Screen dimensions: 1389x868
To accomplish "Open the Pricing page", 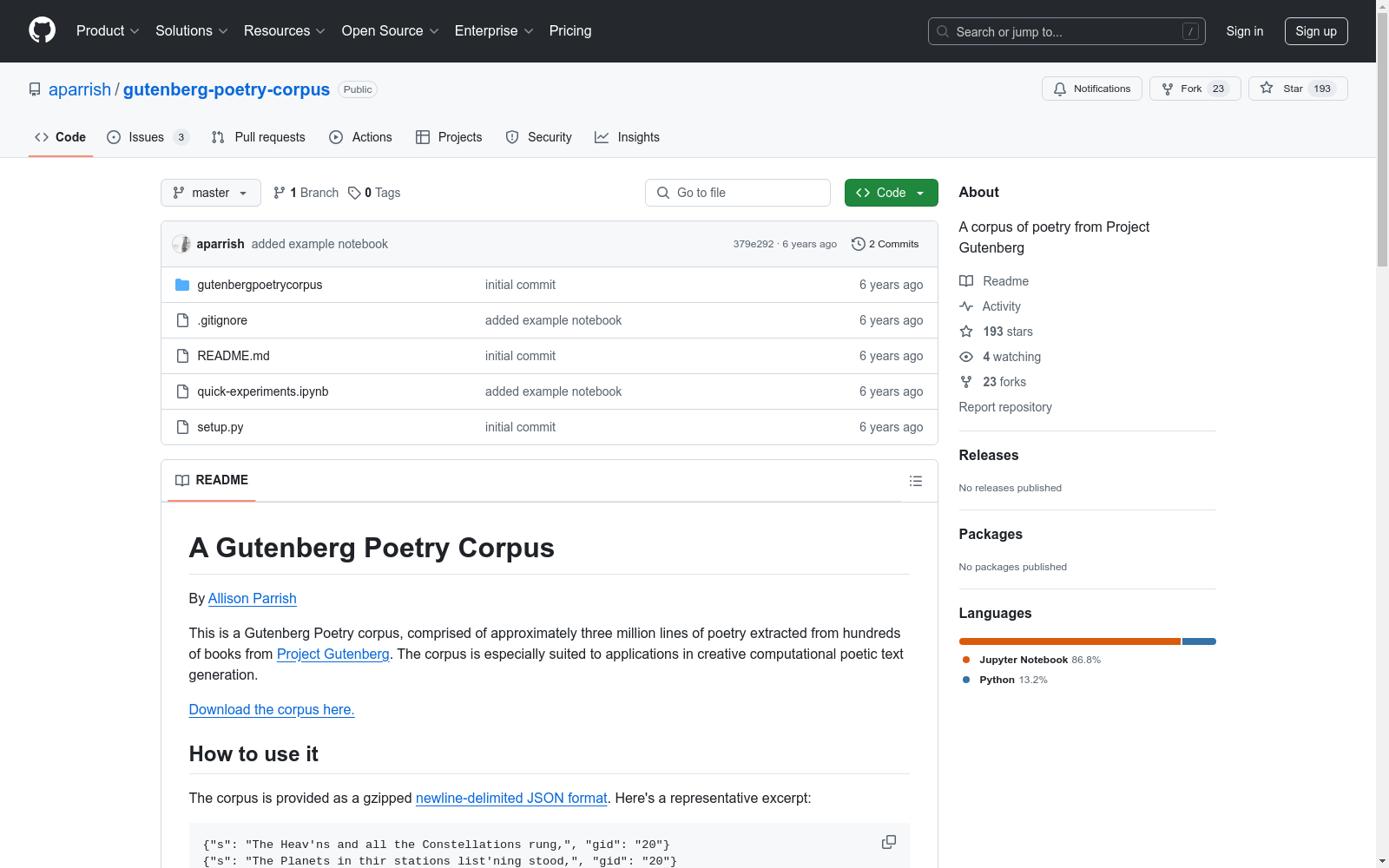I will (570, 30).
